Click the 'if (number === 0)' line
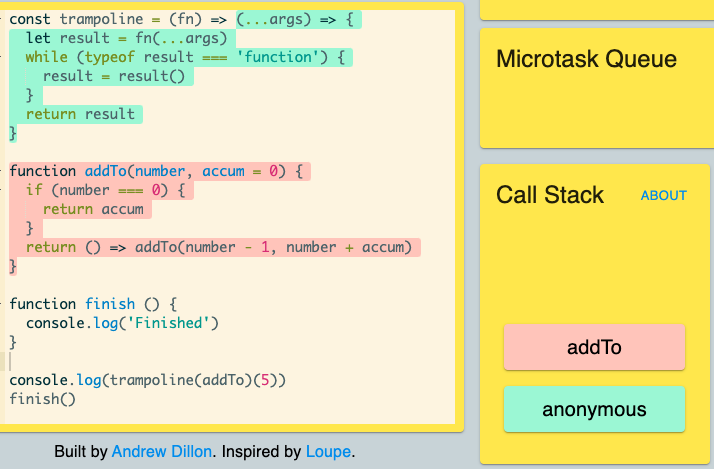Viewport: 714px width, 469px height. 105,190
